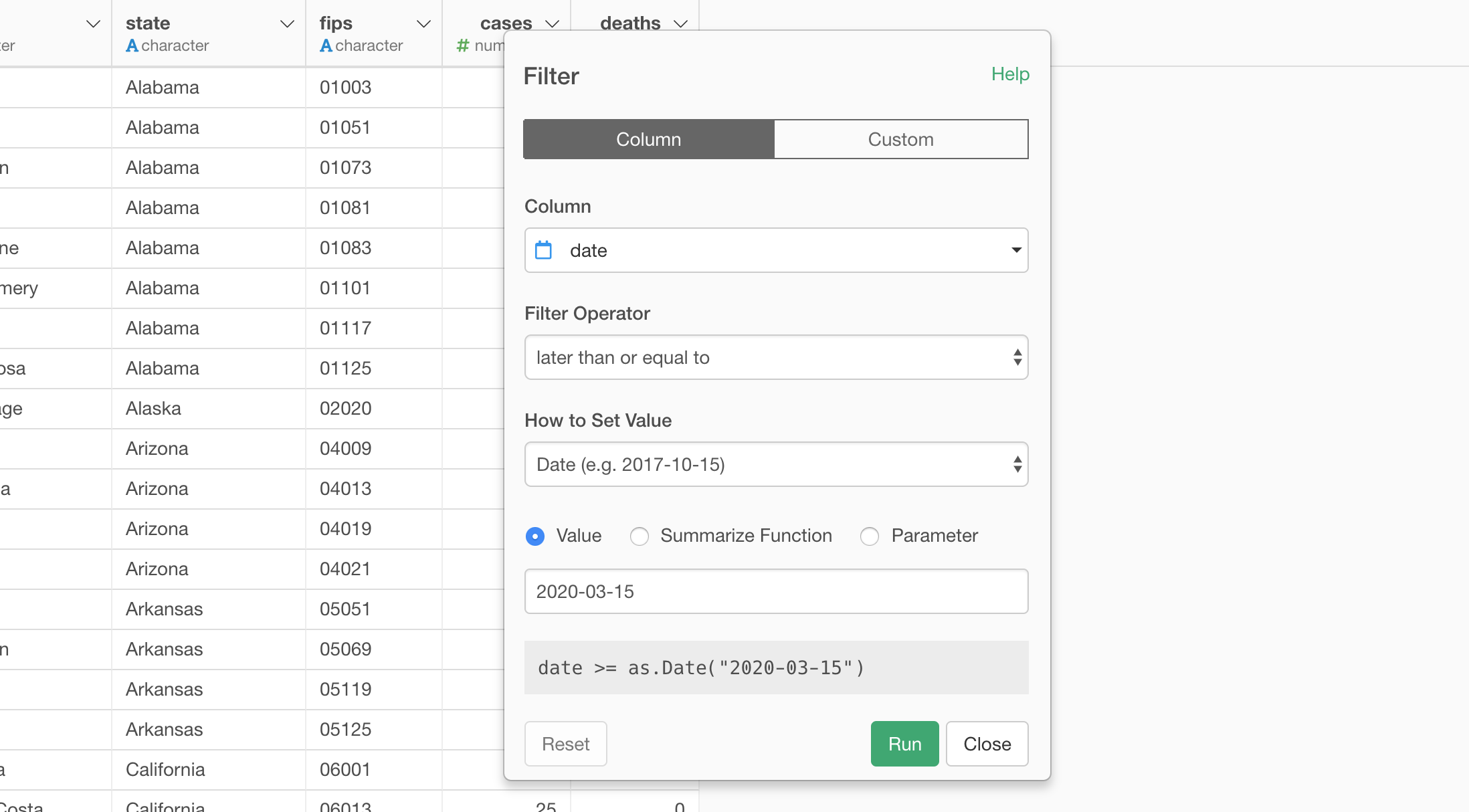This screenshot has height=812, width=1469.
Task: Click the Run button
Action: pyautogui.click(x=904, y=744)
